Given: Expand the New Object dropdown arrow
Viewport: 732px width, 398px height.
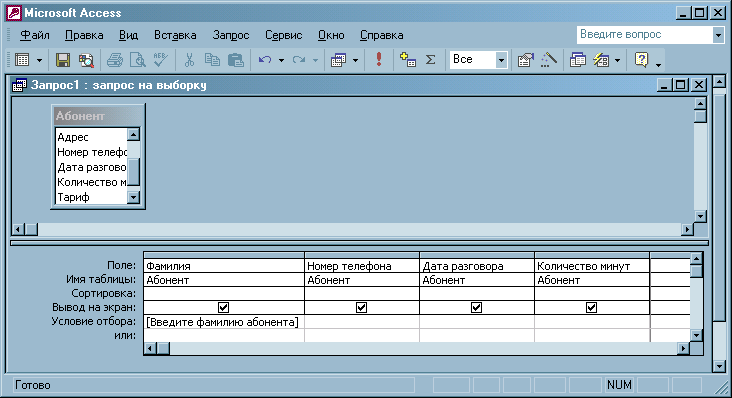Looking at the screenshot, I should click(x=617, y=60).
